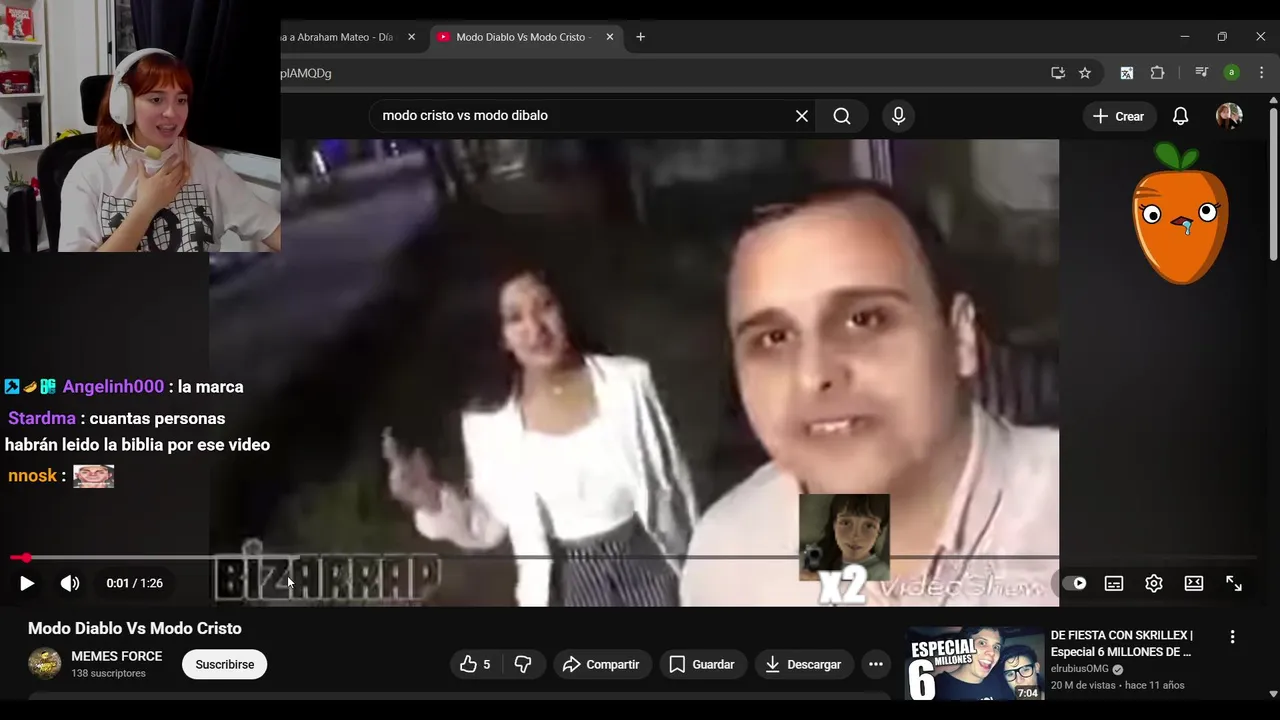Click the video title Modo Diablo Vs Modo Cristo

(x=135, y=628)
